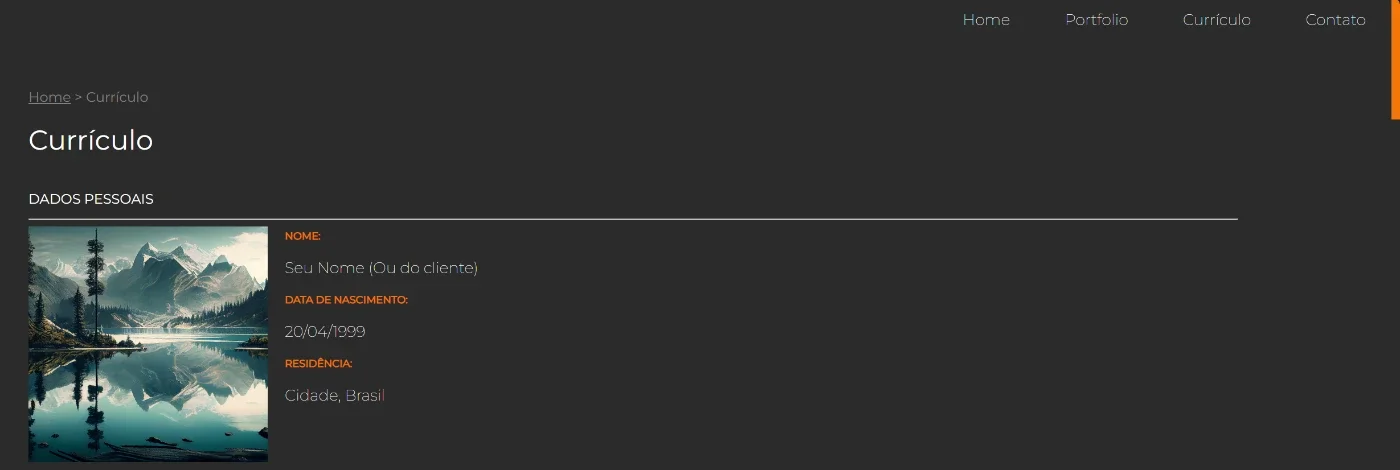Click the tall pine tree in photo
This screenshot has width=1400, height=470.
point(96,290)
